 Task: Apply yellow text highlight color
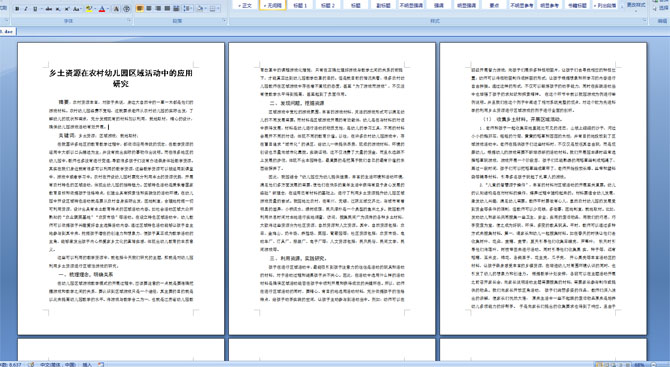(x=89, y=9)
